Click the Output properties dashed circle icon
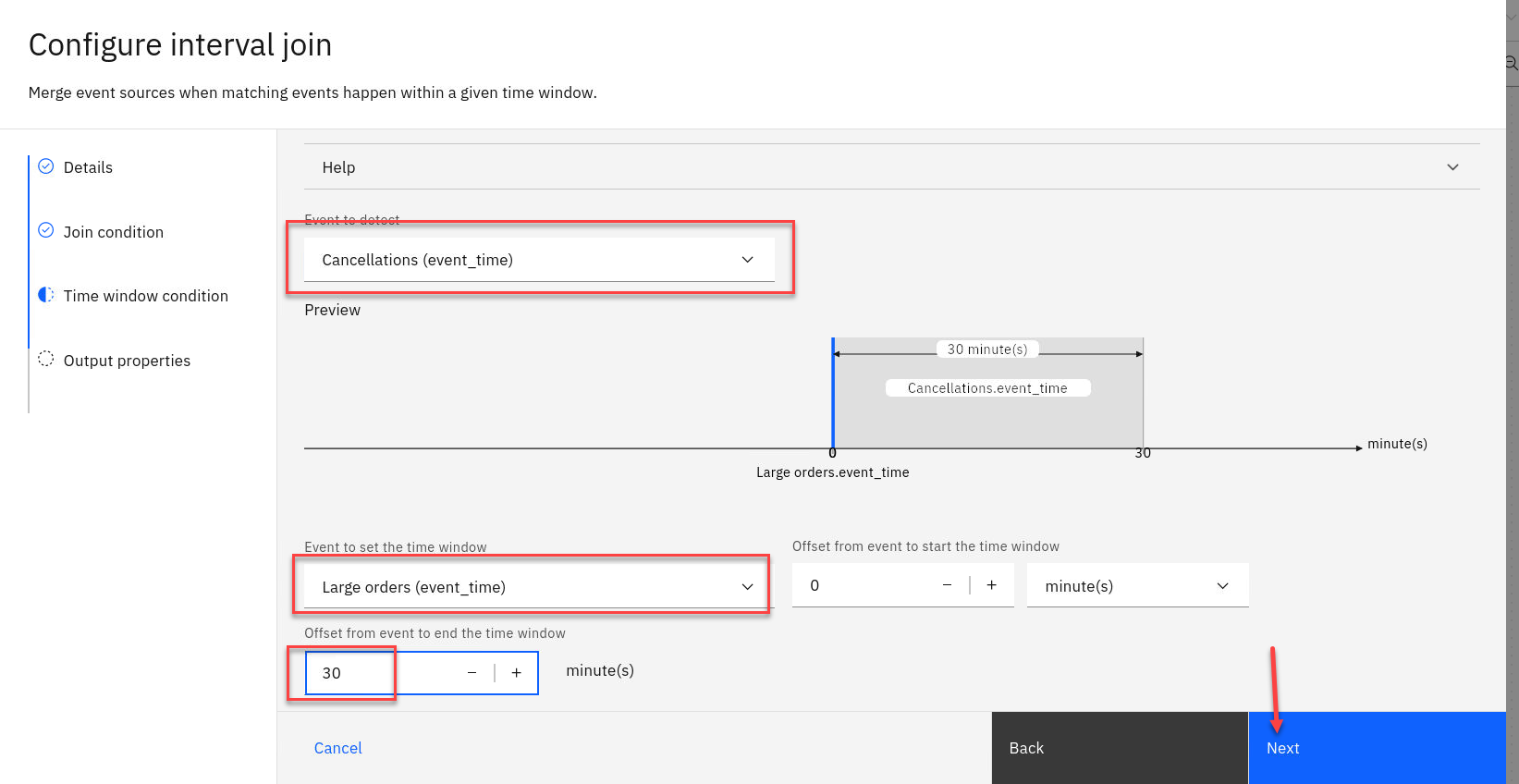Viewport: 1519px width, 784px height. click(45, 359)
